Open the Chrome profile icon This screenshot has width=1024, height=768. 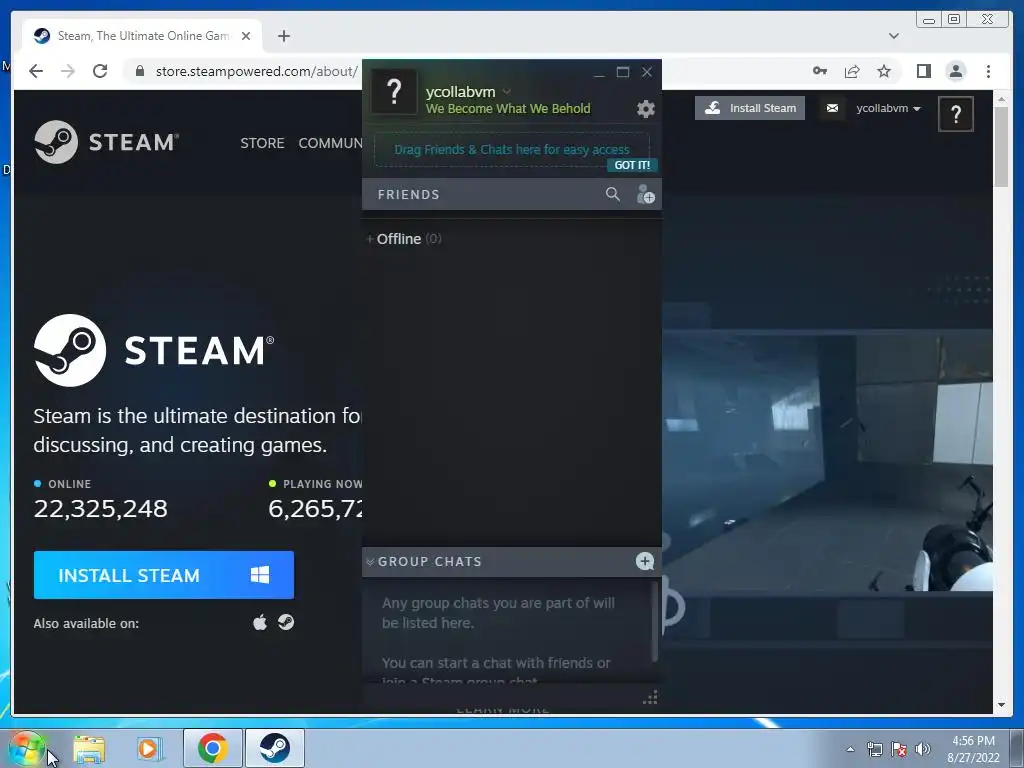click(x=955, y=71)
